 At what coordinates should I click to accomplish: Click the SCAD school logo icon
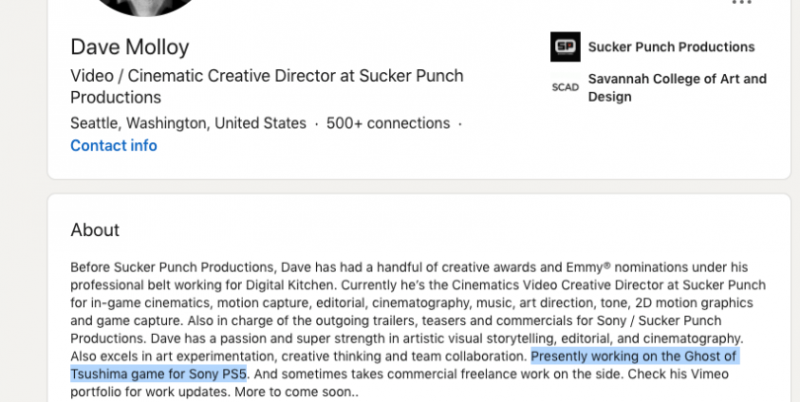pyautogui.click(x=565, y=87)
